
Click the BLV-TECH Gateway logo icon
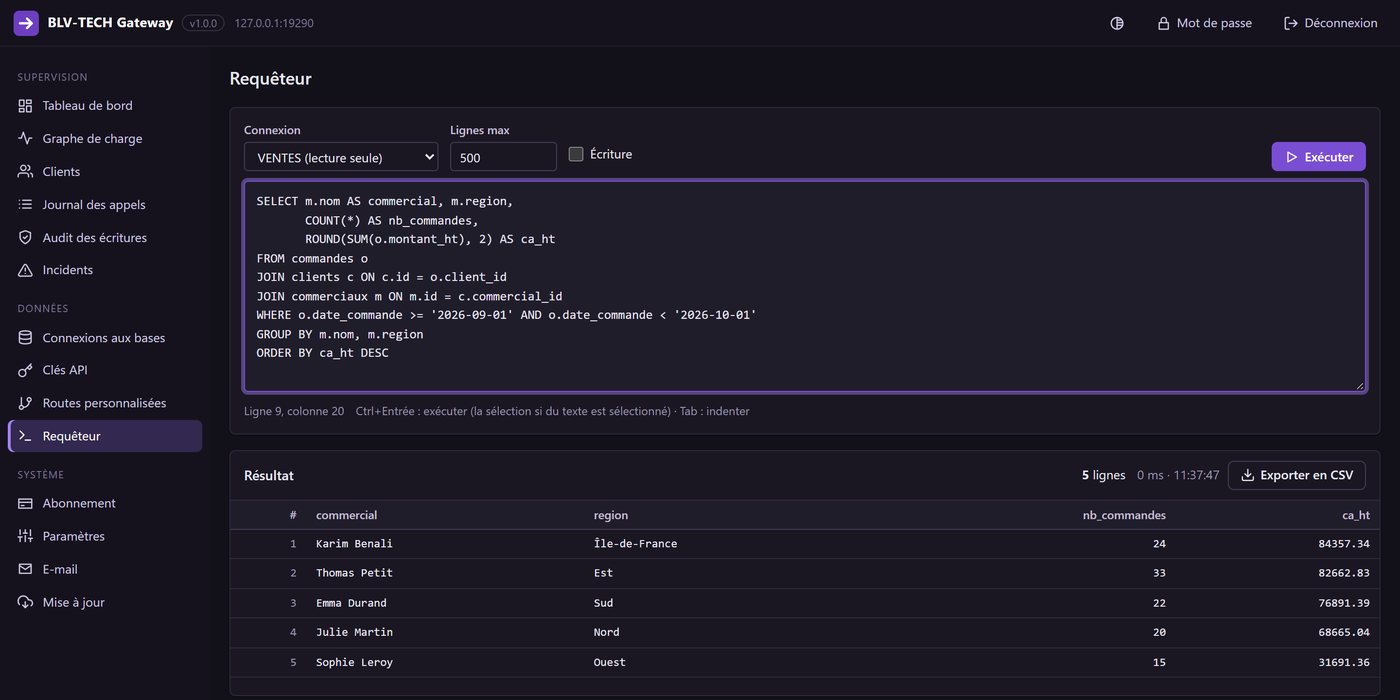coord(26,23)
